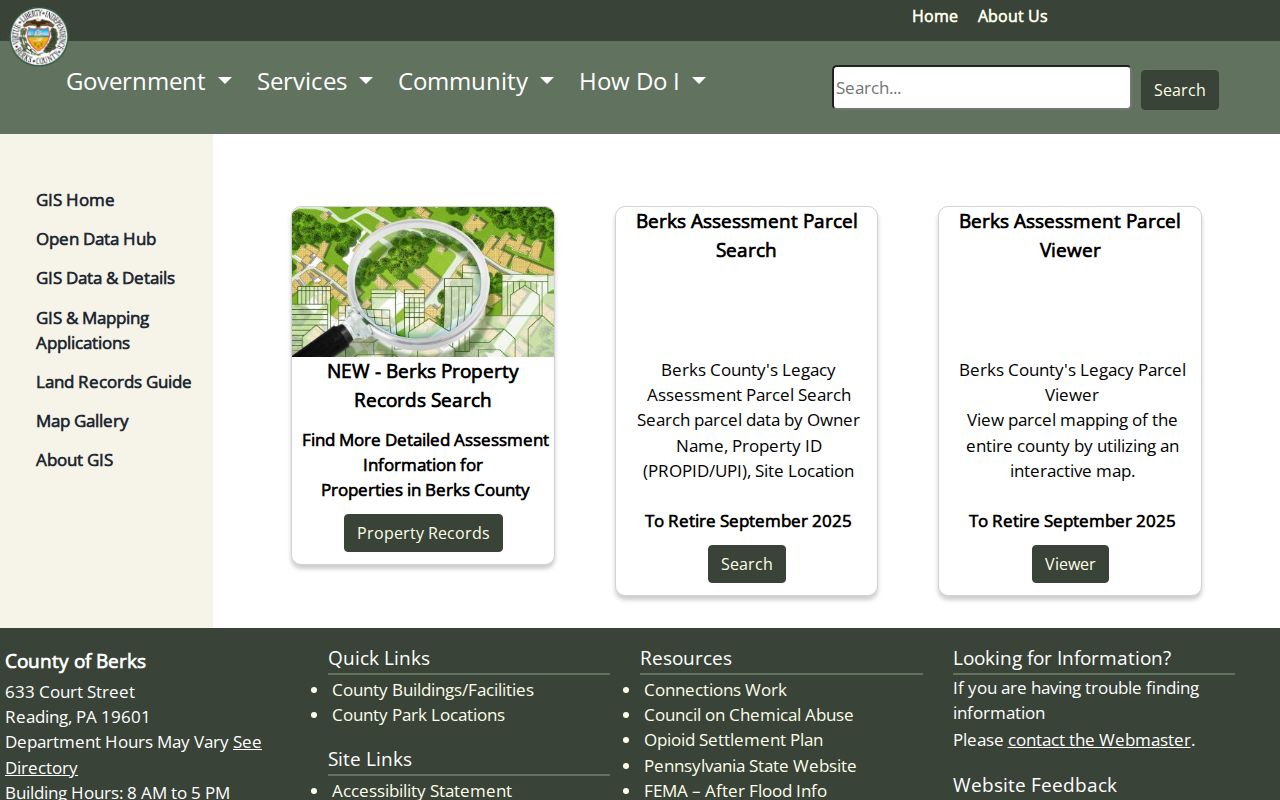The height and width of the screenshot is (800, 1280).
Task: Expand the How Do I dropdown
Action: (x=642, y=81)
